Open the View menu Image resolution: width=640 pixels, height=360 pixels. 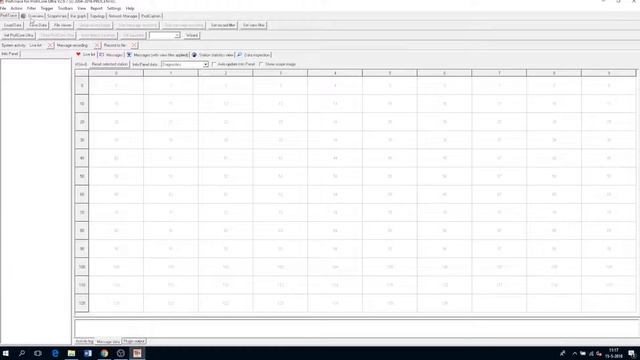tap(82, 8)
